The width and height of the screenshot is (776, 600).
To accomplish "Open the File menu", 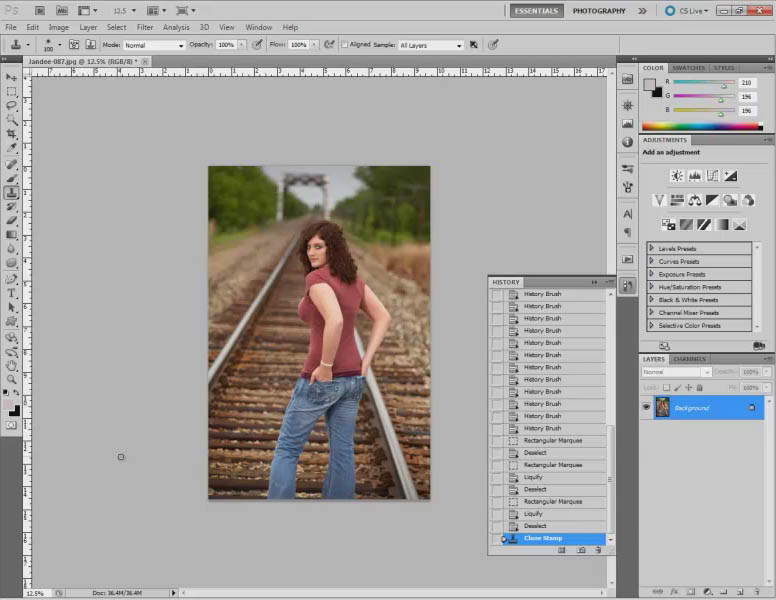I will (11, 27).
